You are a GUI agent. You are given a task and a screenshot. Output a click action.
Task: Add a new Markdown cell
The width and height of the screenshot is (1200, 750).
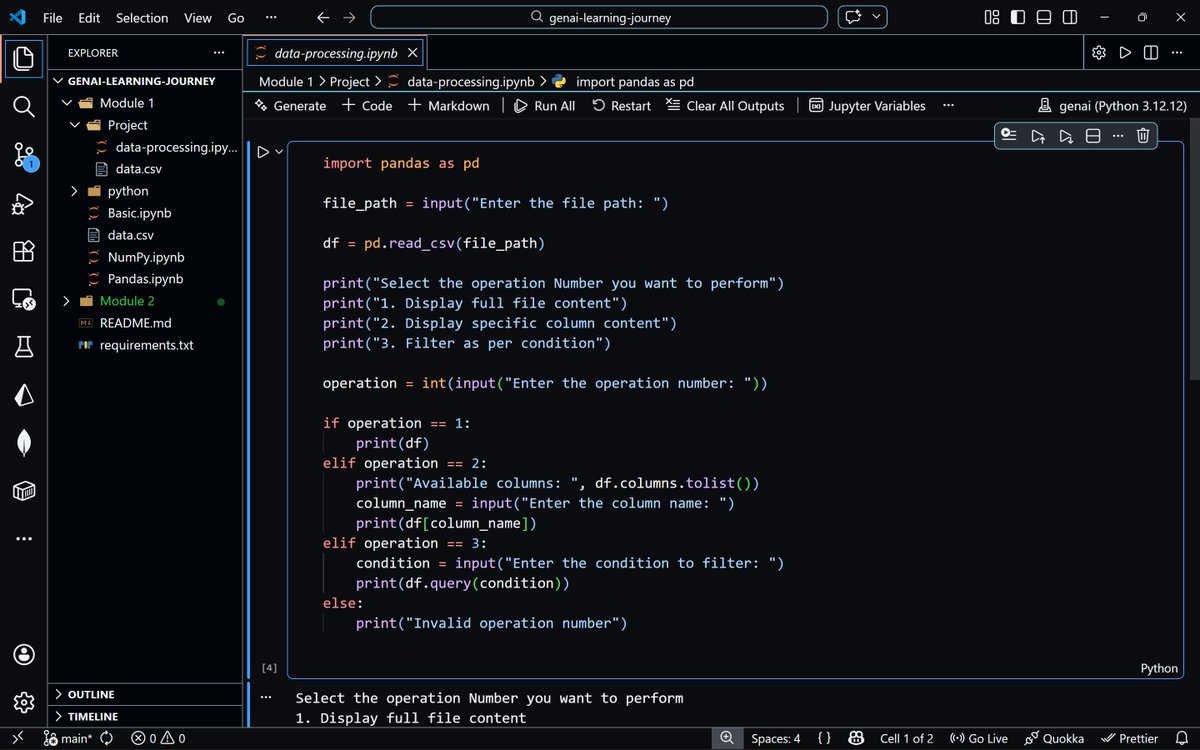pos(449,106)
